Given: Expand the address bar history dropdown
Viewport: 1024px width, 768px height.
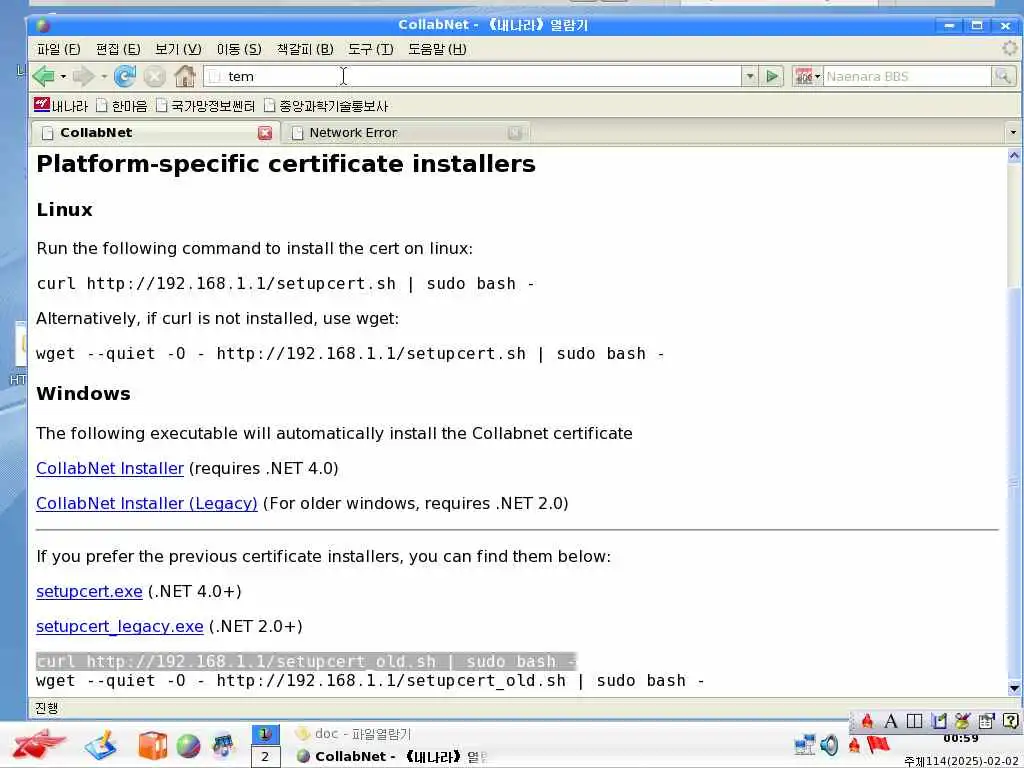Looking at the screenshot, I should pyautogui.click(x=750, y=76).
